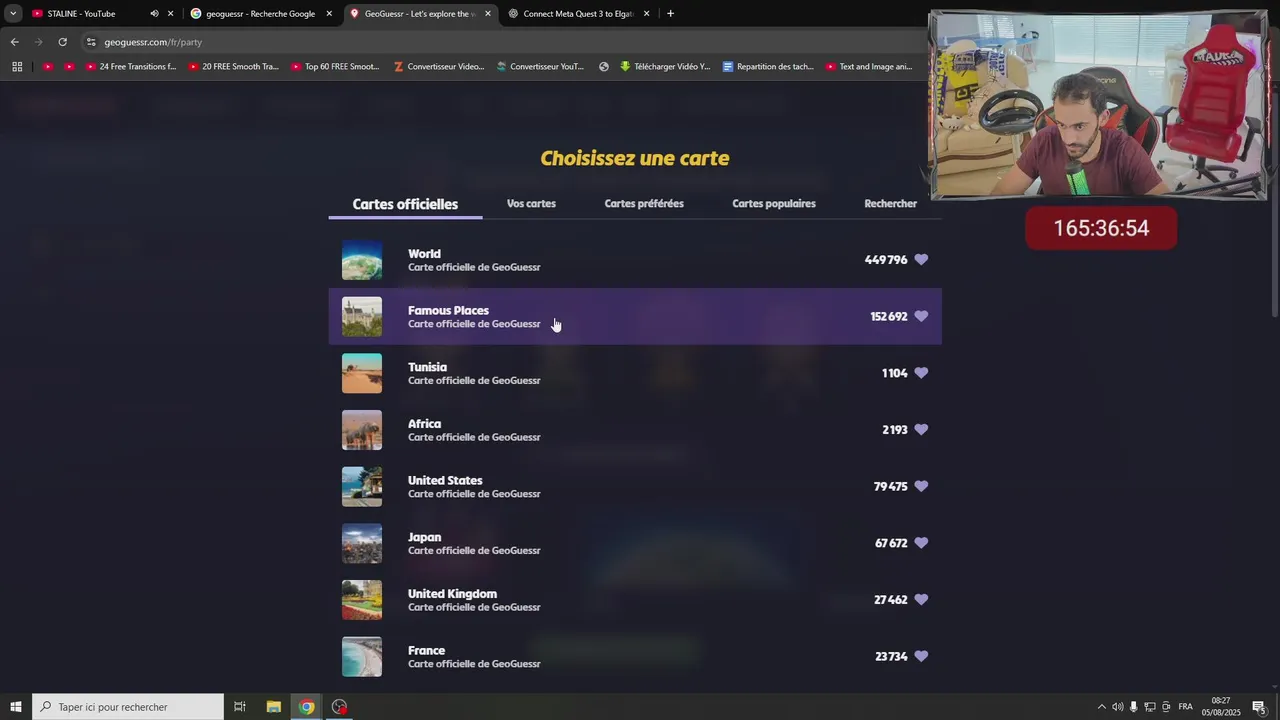Open the 24 Free Transitions bookmark
Viewport: 1280px width, 720px height.
(131, 67)
